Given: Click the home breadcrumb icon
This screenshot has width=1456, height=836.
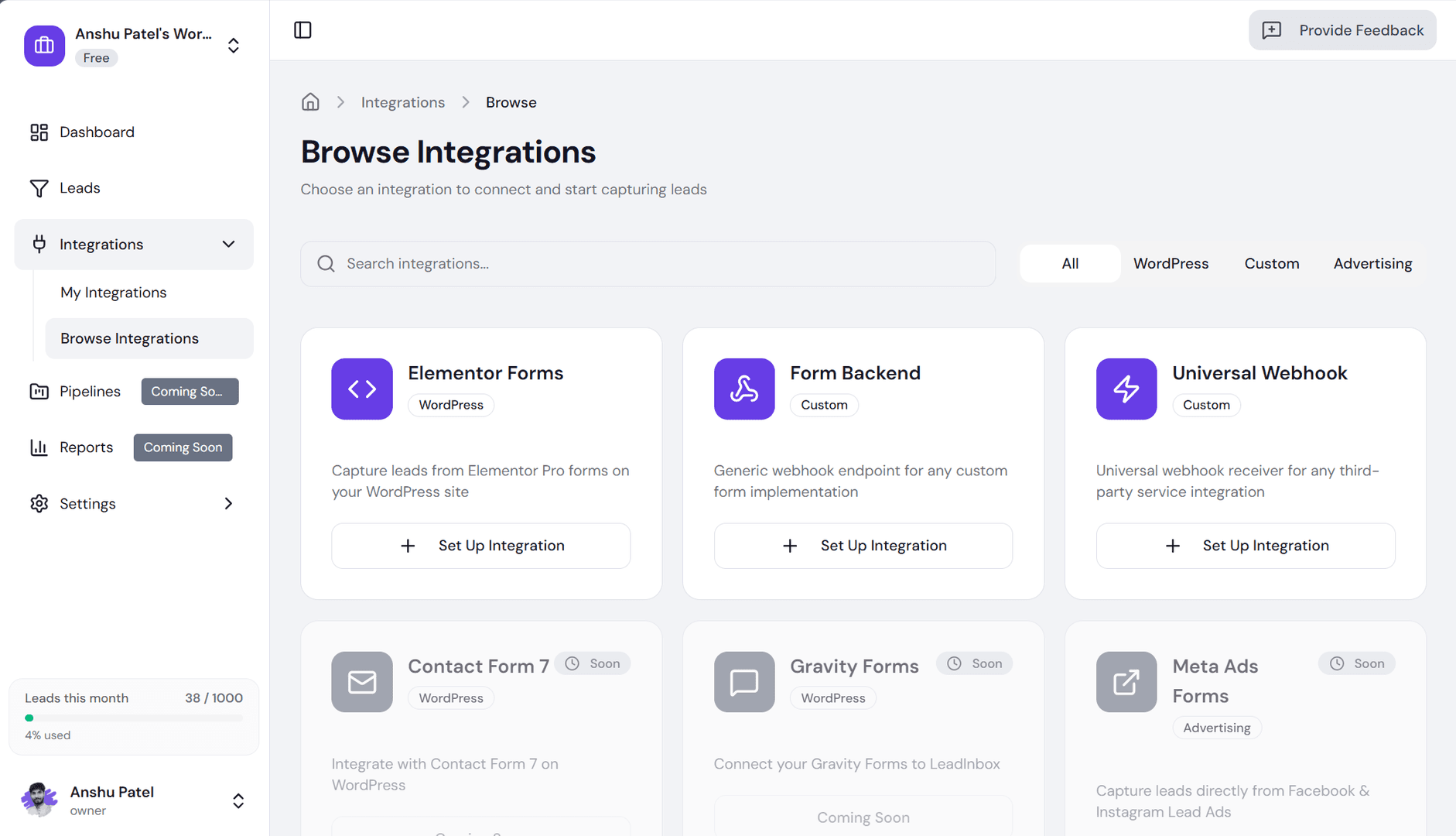Looking at the screenshot, I should tap(310, 102).
